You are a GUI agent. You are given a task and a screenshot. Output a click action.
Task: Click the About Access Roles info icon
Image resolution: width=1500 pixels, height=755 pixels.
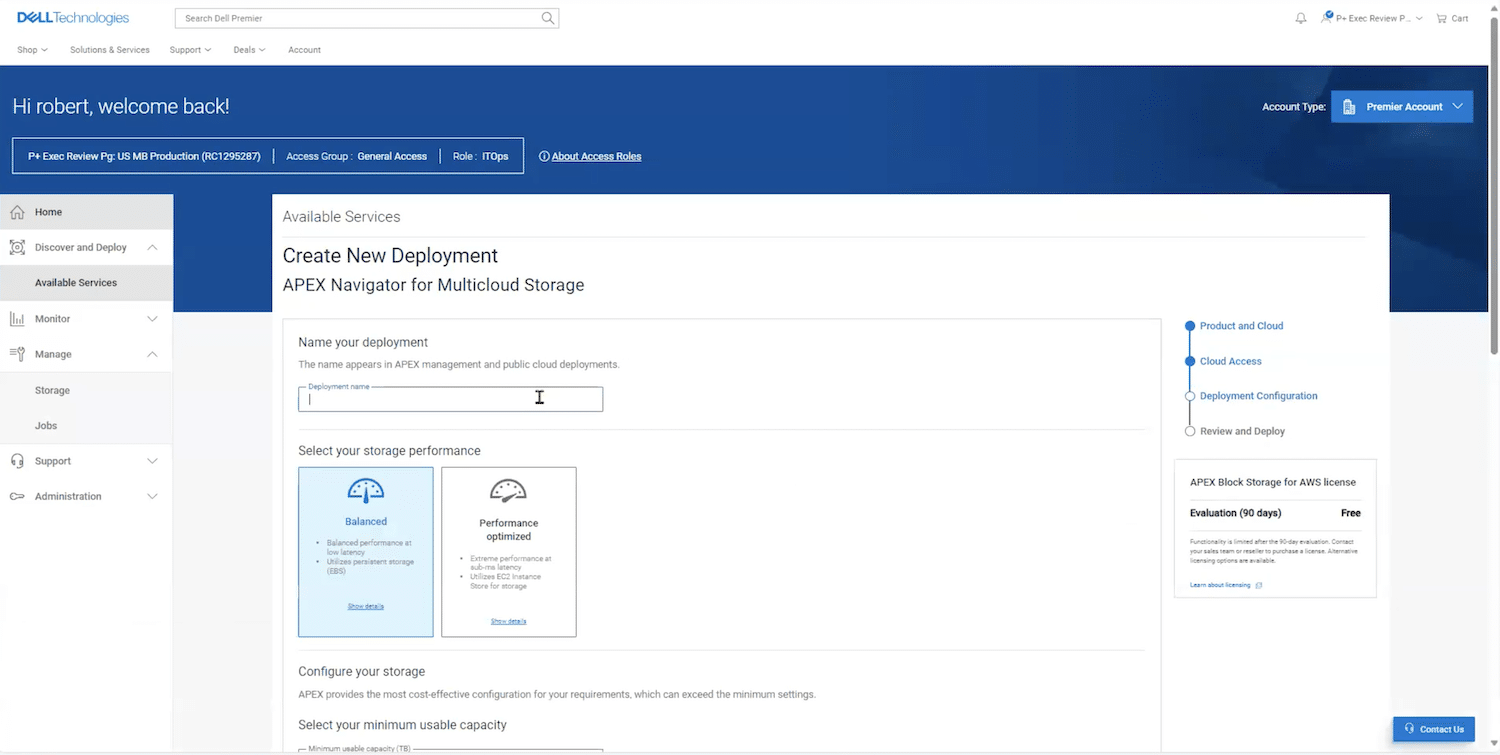[x=544, y=156]
